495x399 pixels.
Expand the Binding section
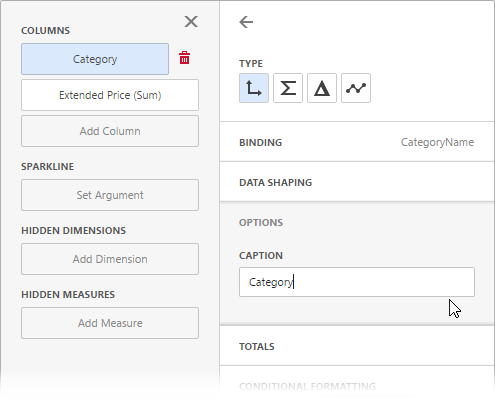pos(357,142)
